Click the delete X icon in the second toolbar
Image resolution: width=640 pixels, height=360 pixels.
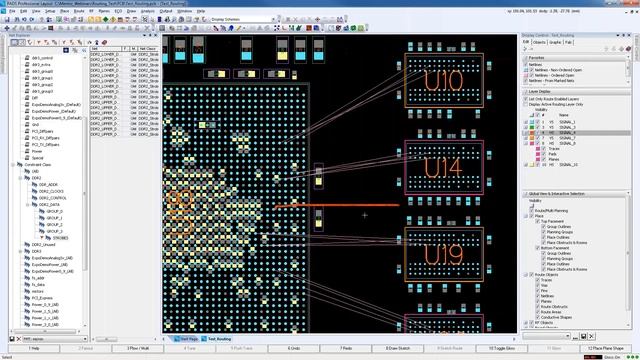coord(147,28)
